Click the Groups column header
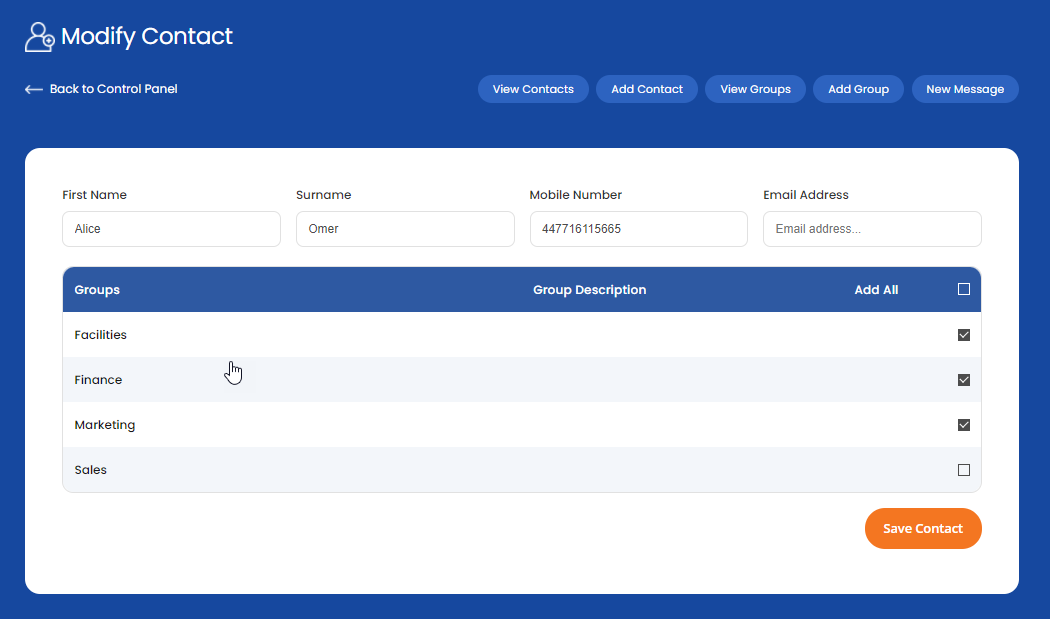 tap(97, 290)
